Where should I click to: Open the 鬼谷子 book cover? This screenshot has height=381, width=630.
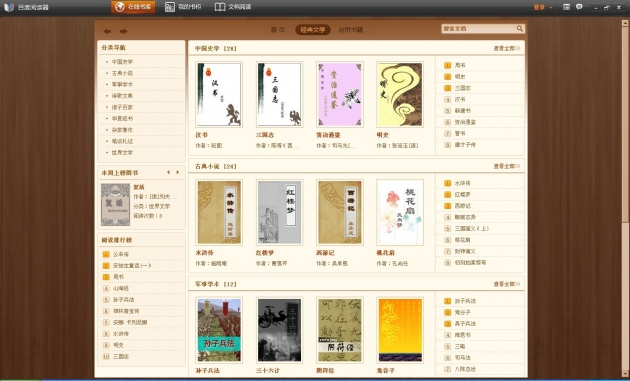click(x=400, y=330)
